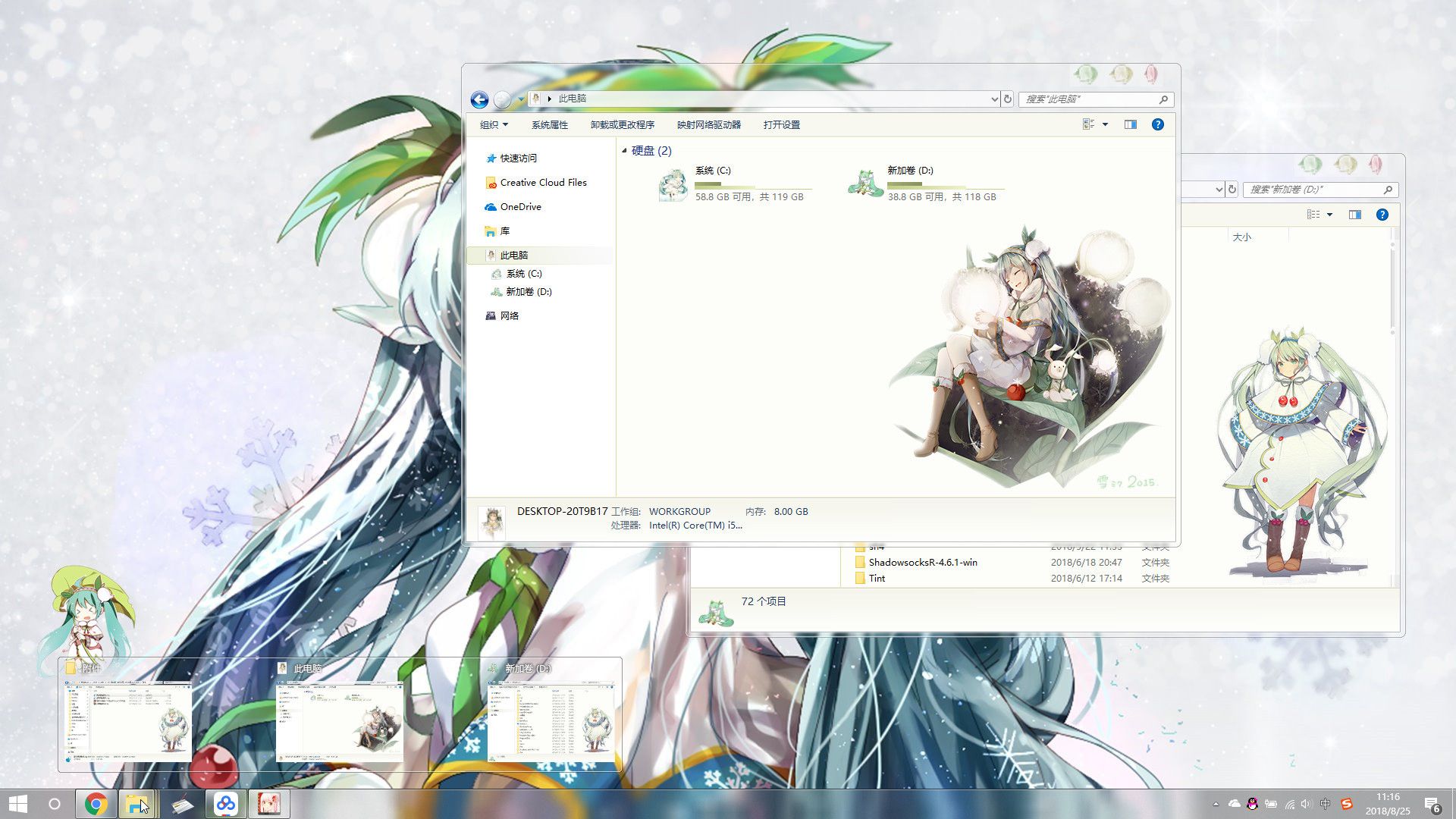The width and height of the screenshot is (1456, 819).
Task: Select 新加卷 (D:) in navigation tree
Action: click(x=522, y=291)
